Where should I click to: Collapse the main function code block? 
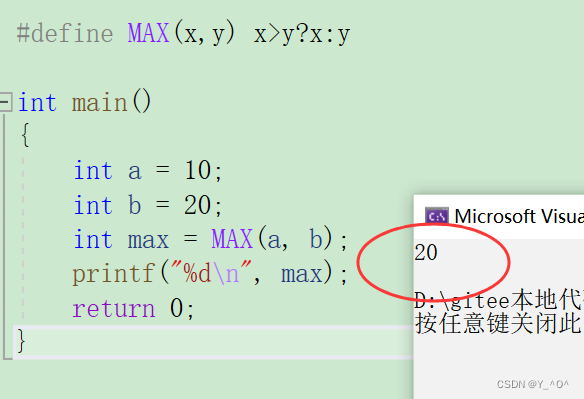[6, 102]
